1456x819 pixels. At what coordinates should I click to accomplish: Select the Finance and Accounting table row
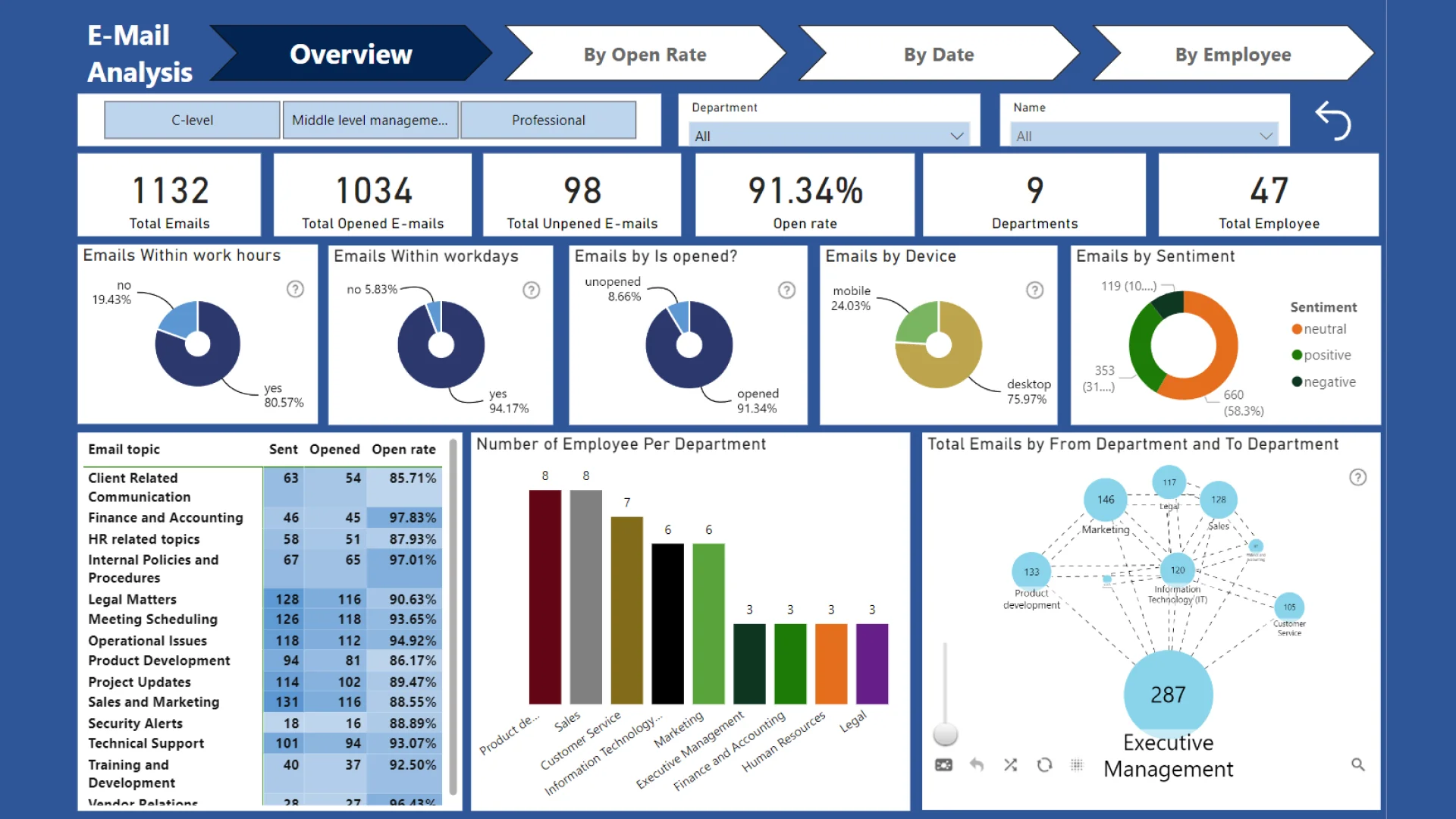click(x=262, y=517)
